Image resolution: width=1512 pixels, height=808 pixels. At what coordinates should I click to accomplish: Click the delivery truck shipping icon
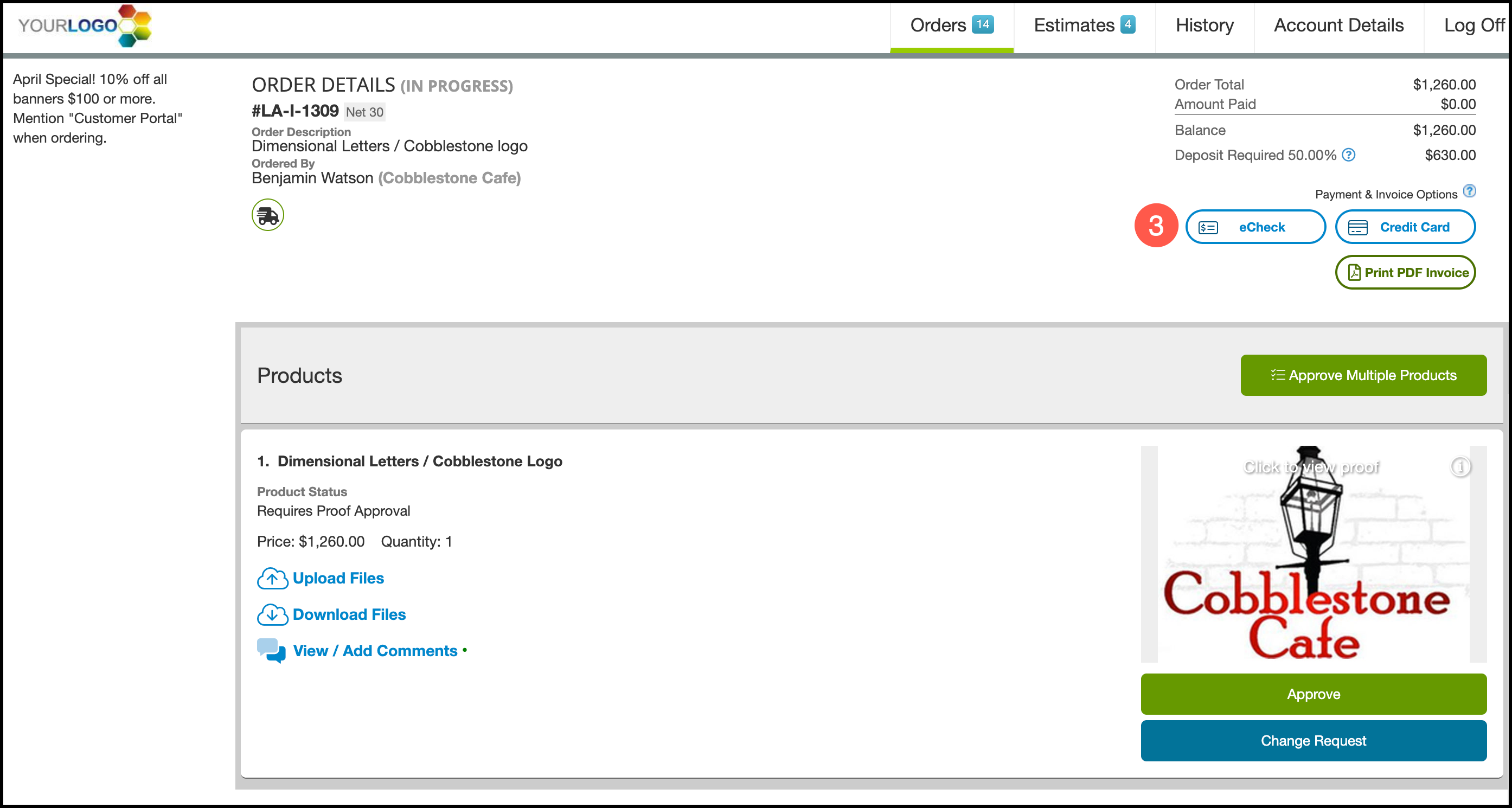268,215
